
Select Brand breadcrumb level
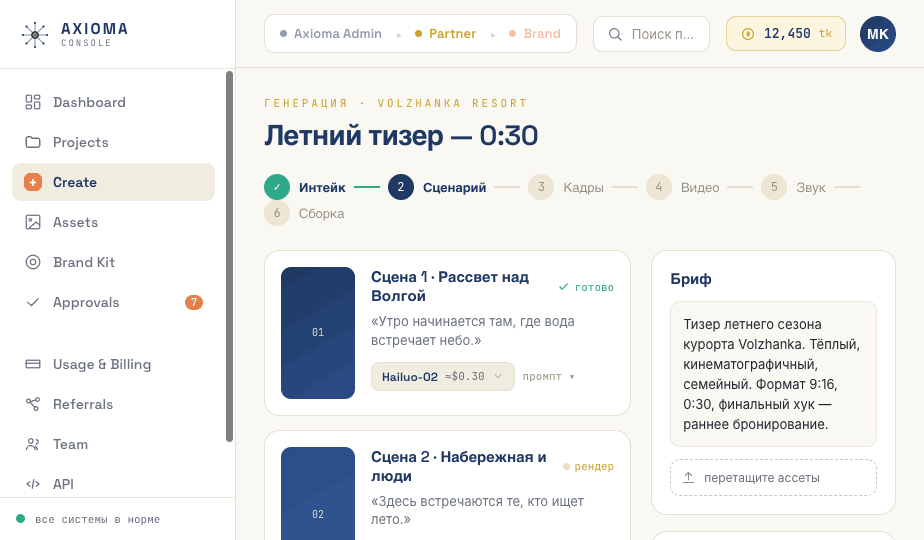pyautogui.click(x=534, y=34)
